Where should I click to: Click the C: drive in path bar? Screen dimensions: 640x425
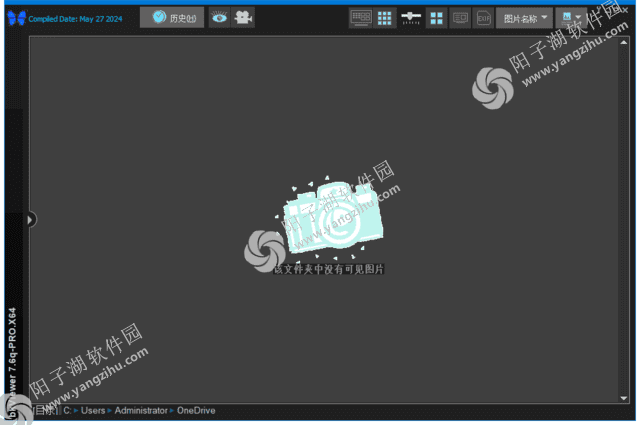tap(67, 410)
